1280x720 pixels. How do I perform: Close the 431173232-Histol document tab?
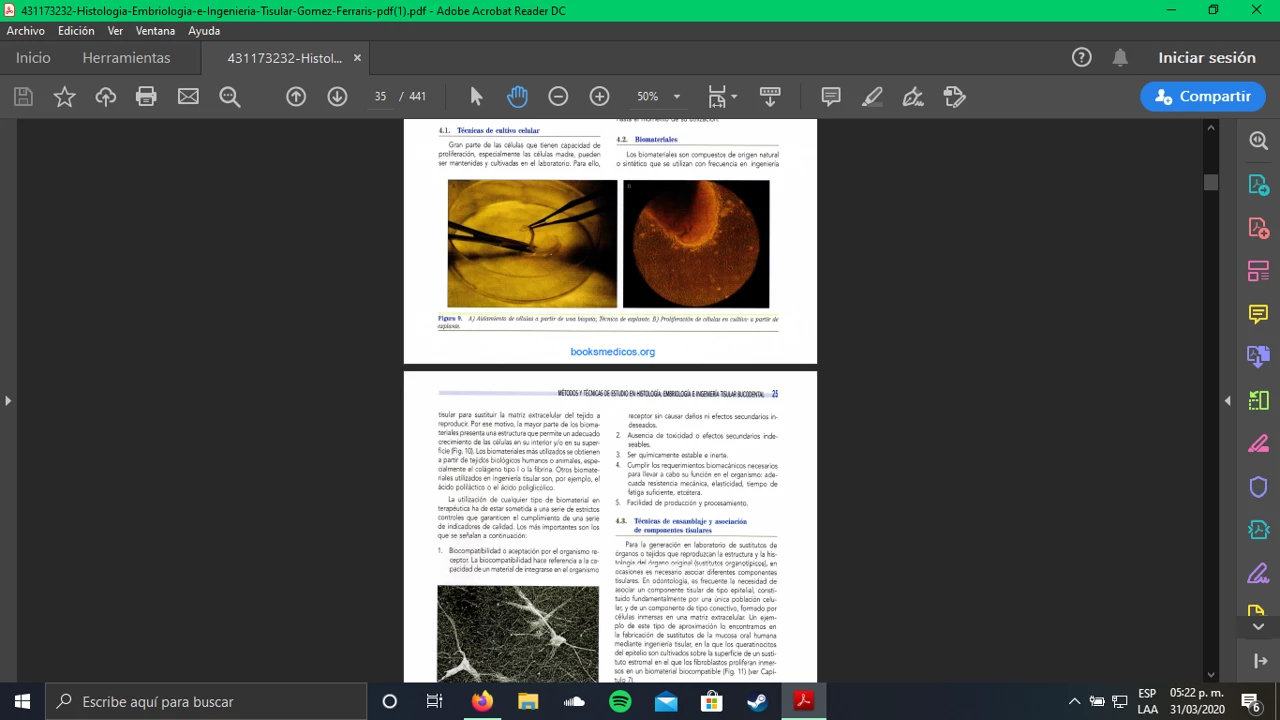click(358, 58)
